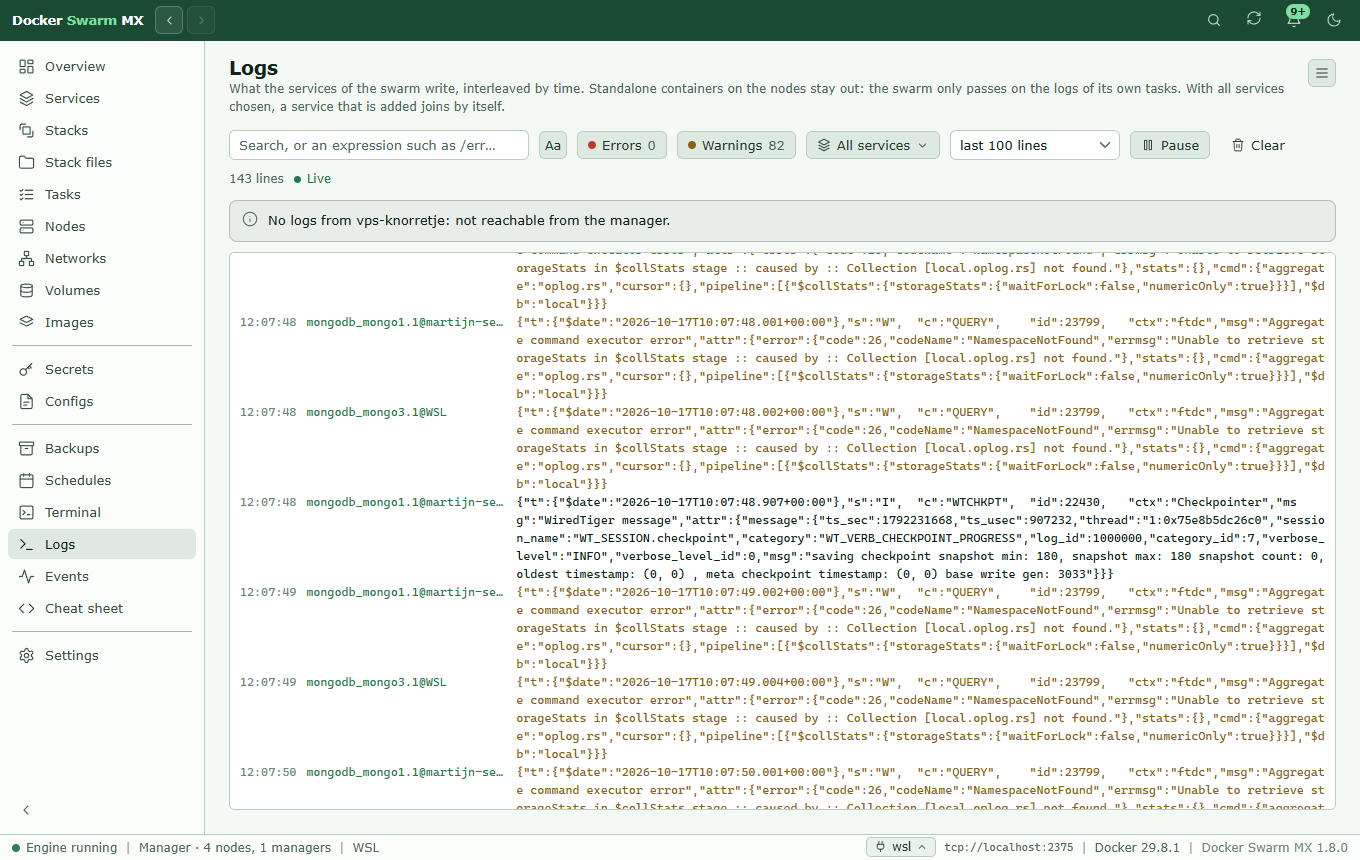
Task: Open Services in the sidebar
Action: point(103,98)
